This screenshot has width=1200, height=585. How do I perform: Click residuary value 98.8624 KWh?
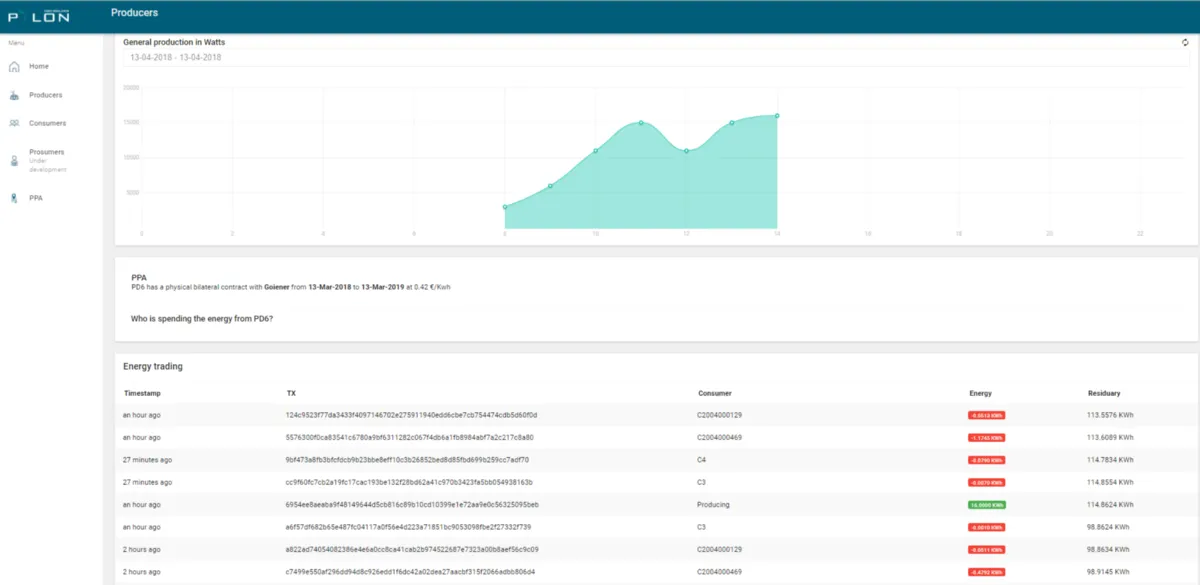(1108, 527)
